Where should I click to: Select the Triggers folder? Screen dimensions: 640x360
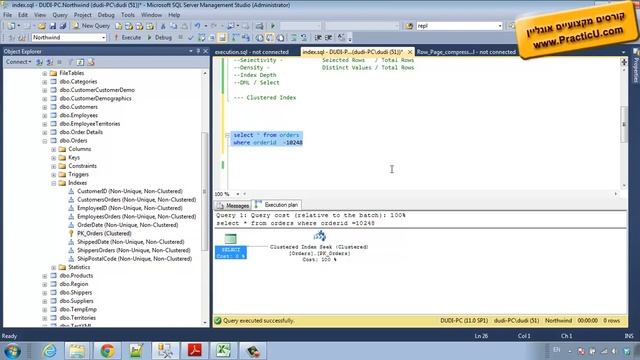pyautogui.click(x=78, y=174)
